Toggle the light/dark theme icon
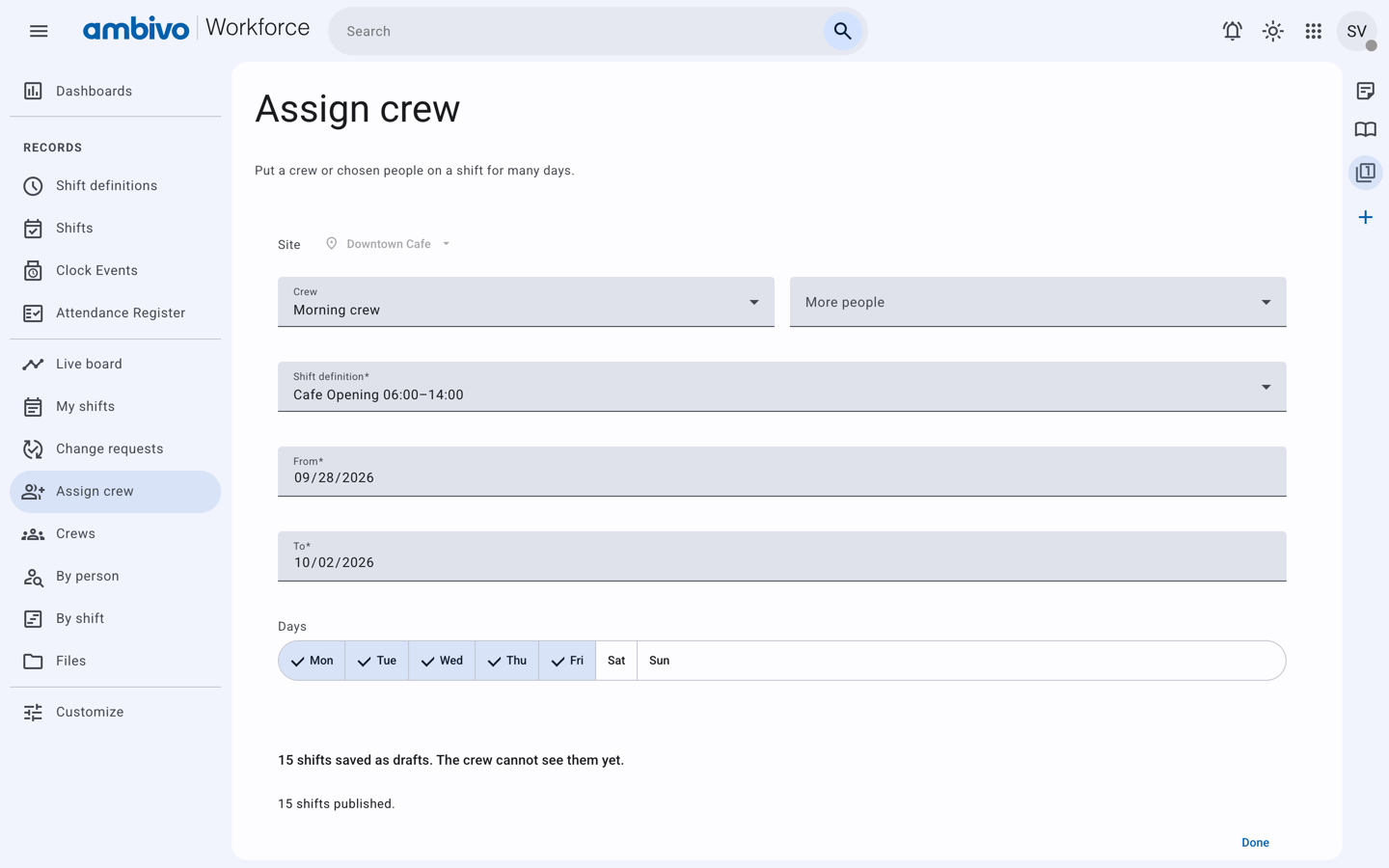1389x868 pixels. click(1272, 31)
